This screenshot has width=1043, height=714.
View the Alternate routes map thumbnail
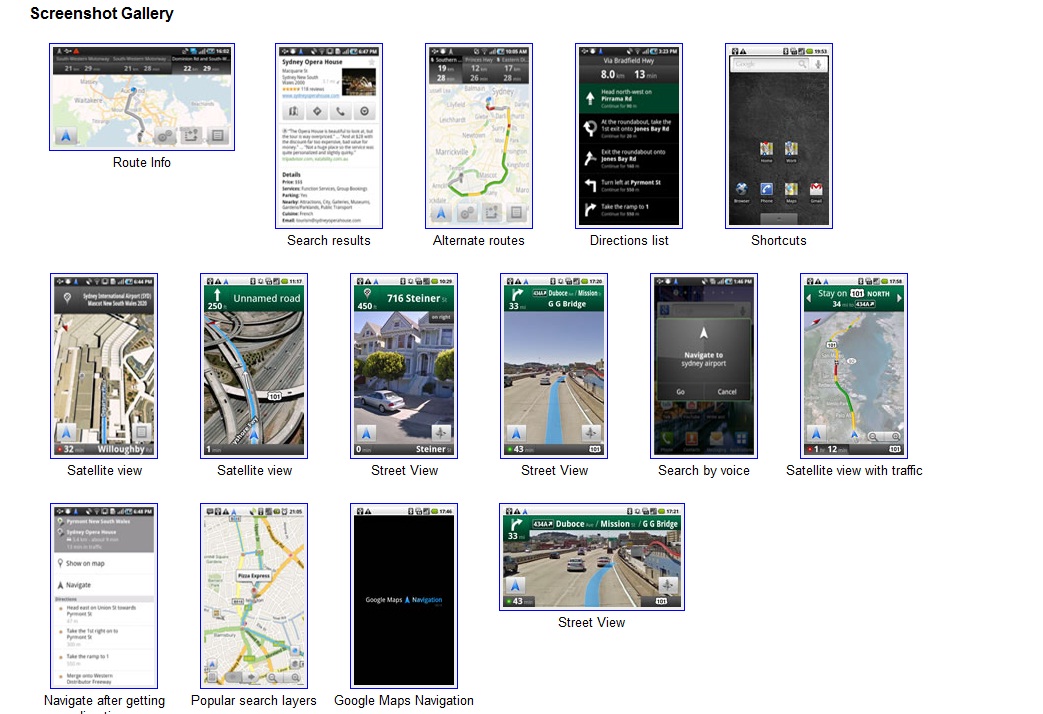point(479,136)
